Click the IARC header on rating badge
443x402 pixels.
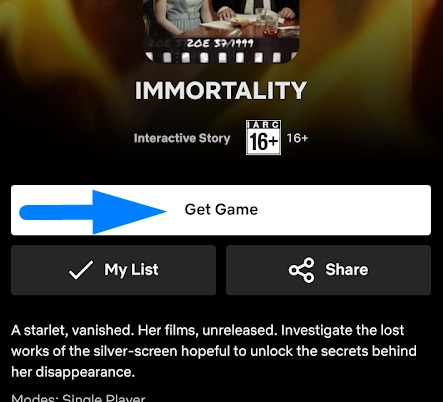pos(263,125)
